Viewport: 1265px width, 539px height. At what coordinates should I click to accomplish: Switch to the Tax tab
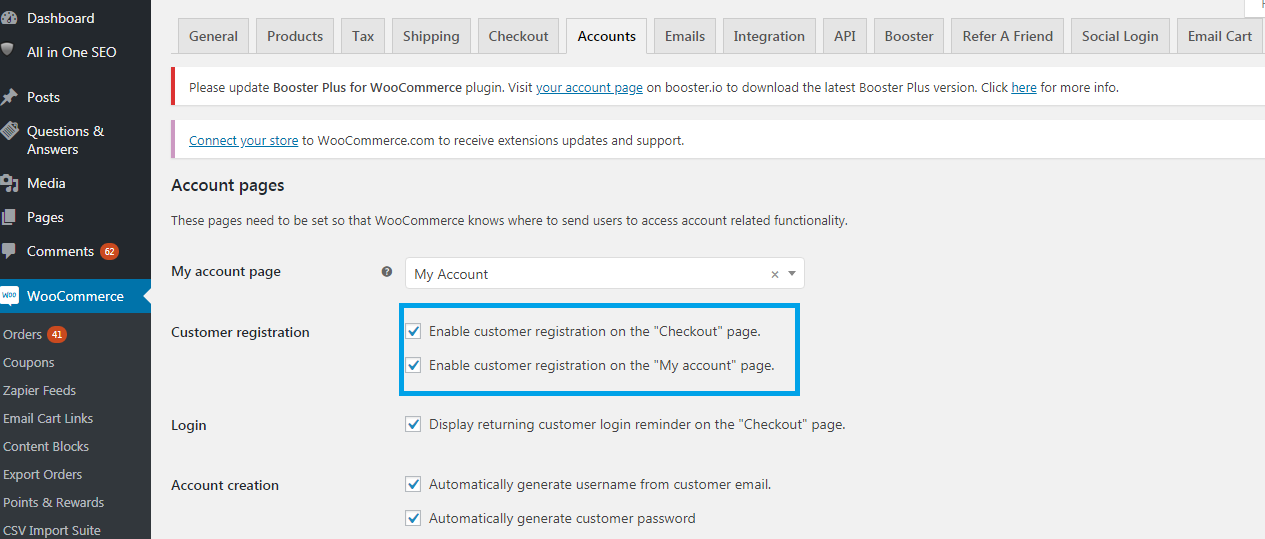(x=363, y=36)
